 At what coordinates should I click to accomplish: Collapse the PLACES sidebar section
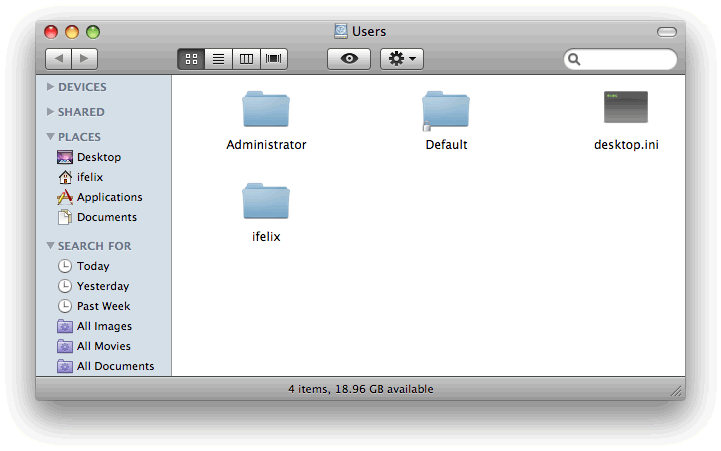[50, 137]
